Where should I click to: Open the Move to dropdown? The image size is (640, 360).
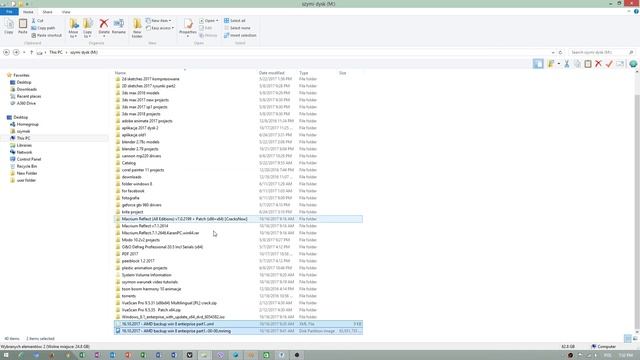point(73,29)
